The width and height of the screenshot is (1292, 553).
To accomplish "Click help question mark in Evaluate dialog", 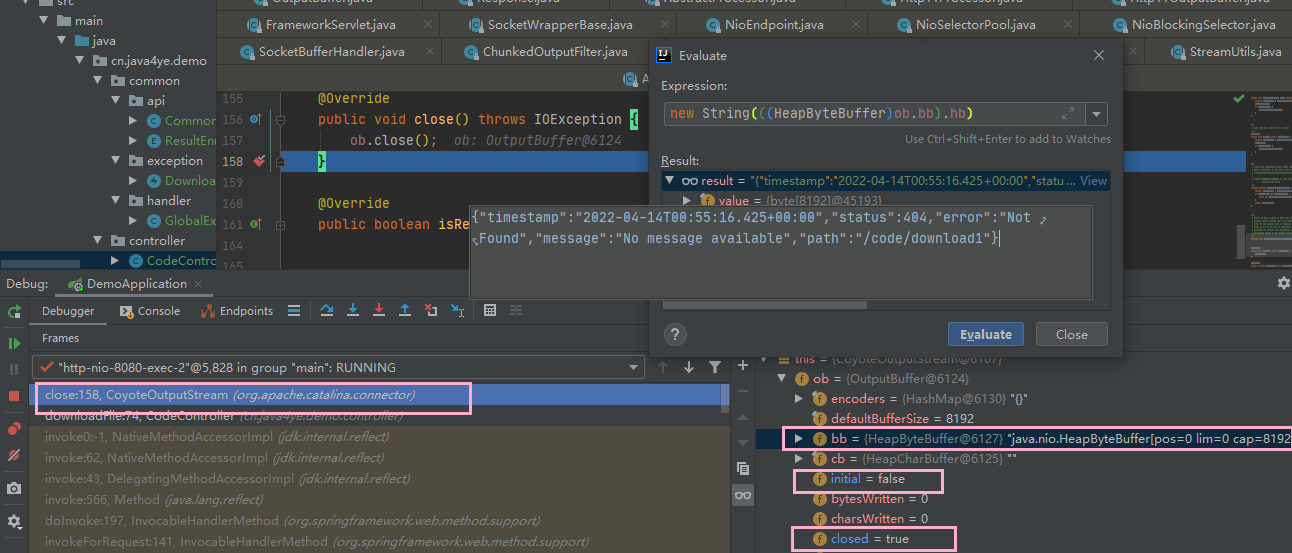I will click(675, 334).
